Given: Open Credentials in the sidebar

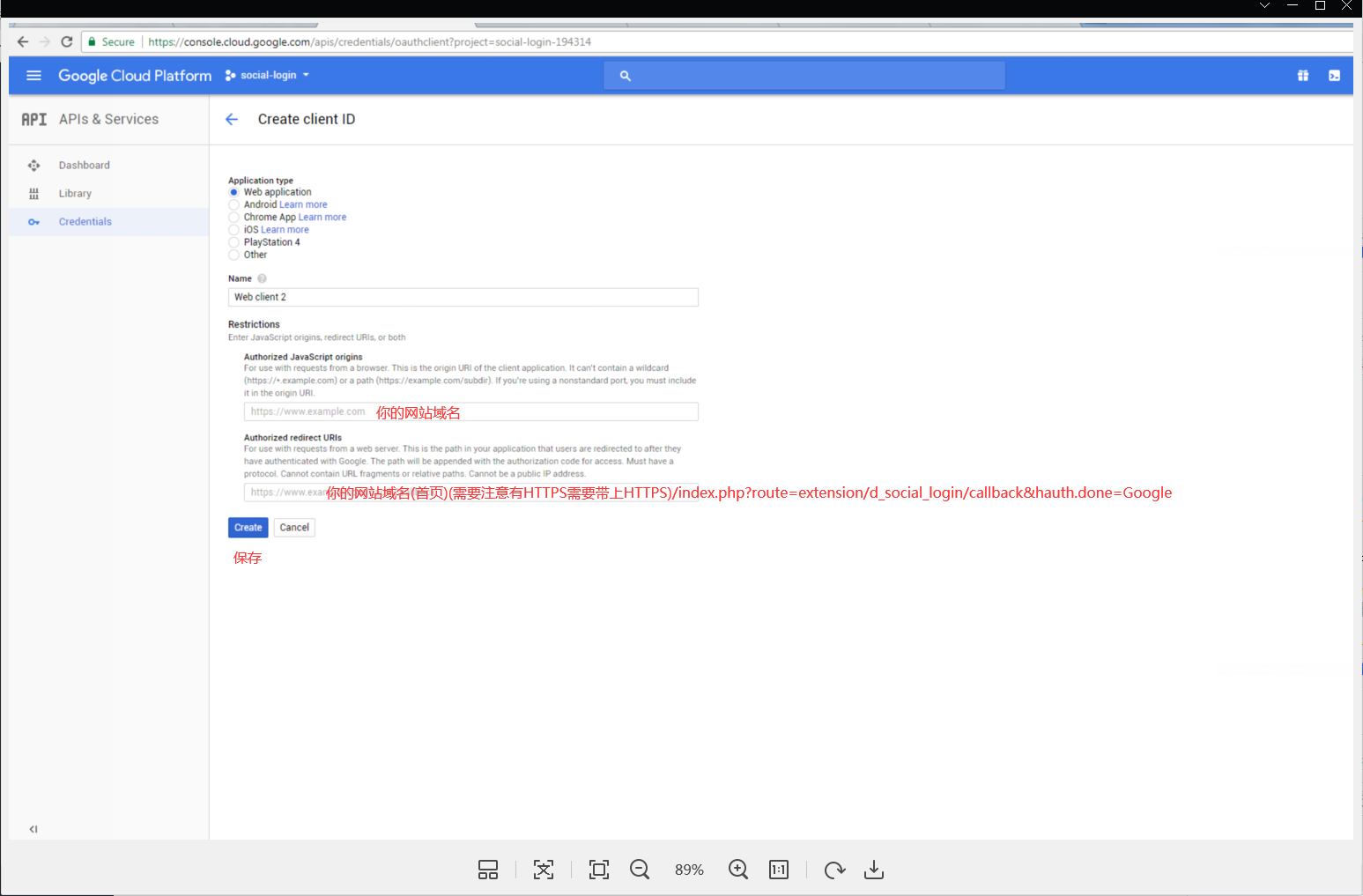Looking at the screenshot, I should tap(85, 222).
